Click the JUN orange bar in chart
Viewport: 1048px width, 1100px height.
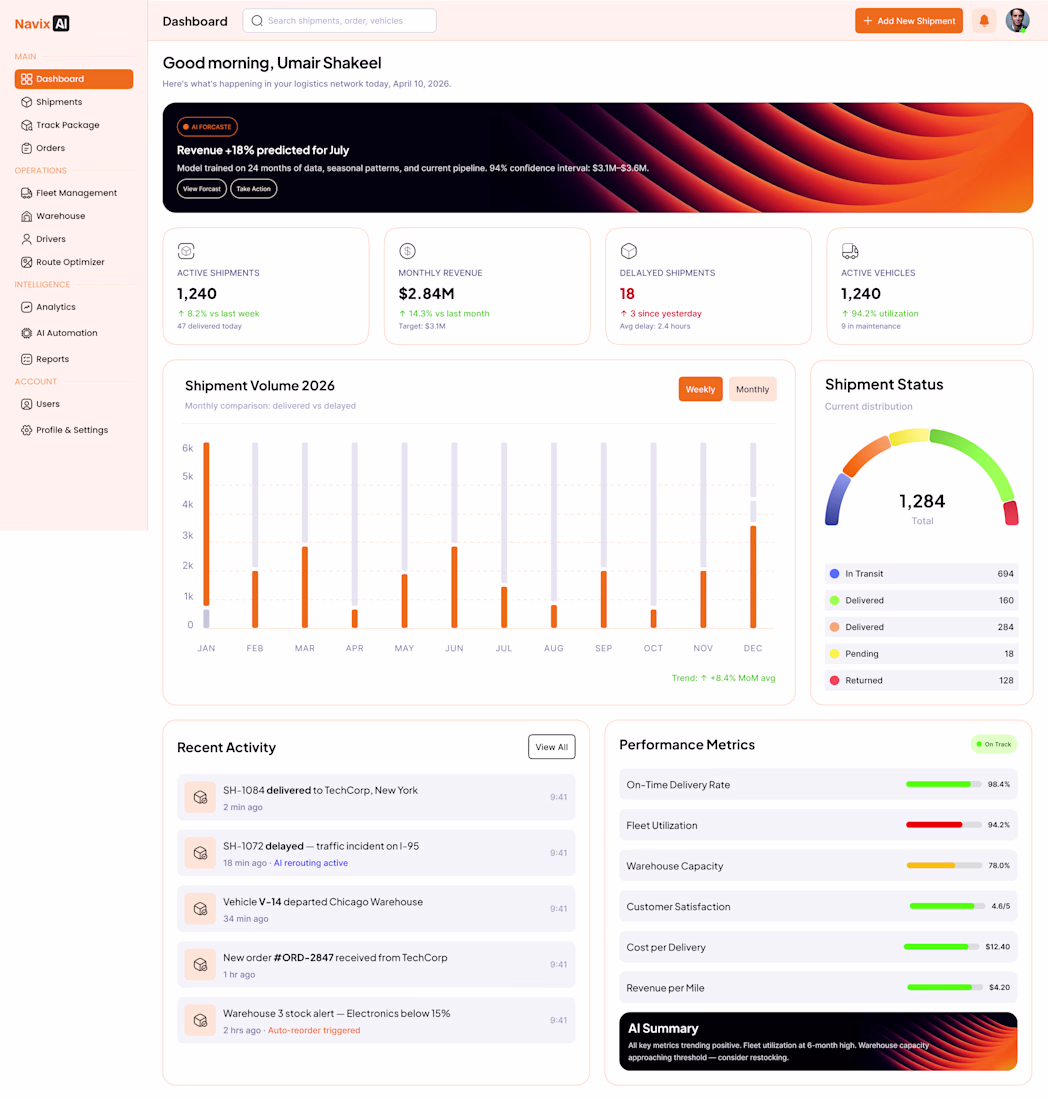click(x=455, y=587)
